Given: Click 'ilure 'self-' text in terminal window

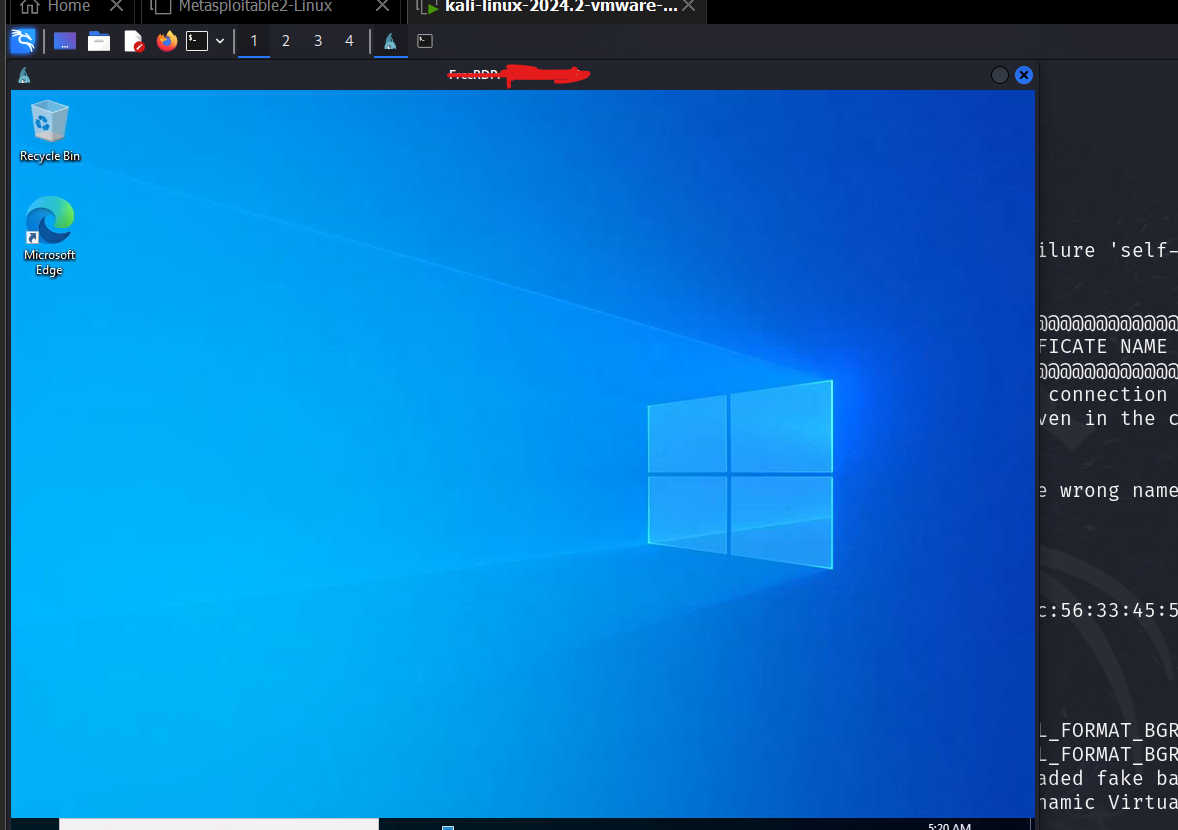Looking at the screenshot, I should coord(1108,250).
